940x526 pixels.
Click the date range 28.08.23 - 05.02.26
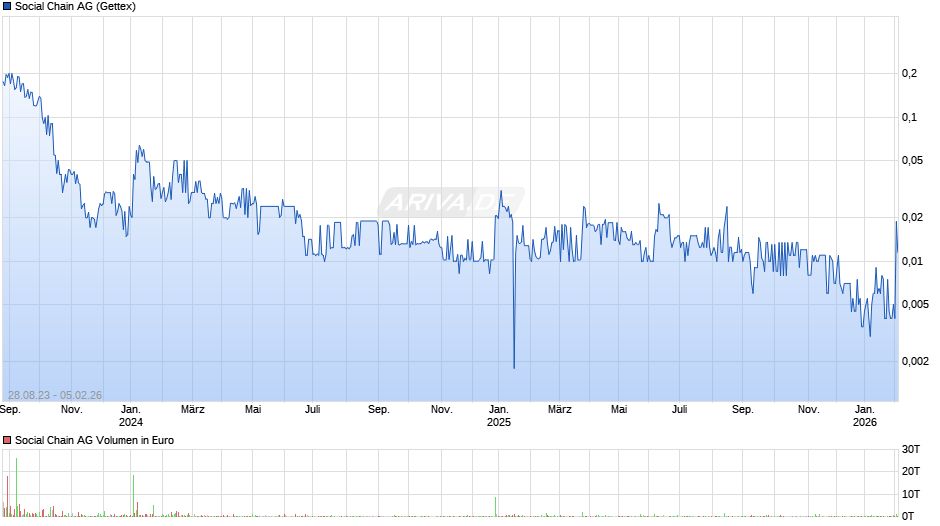(x=55, y=395)
